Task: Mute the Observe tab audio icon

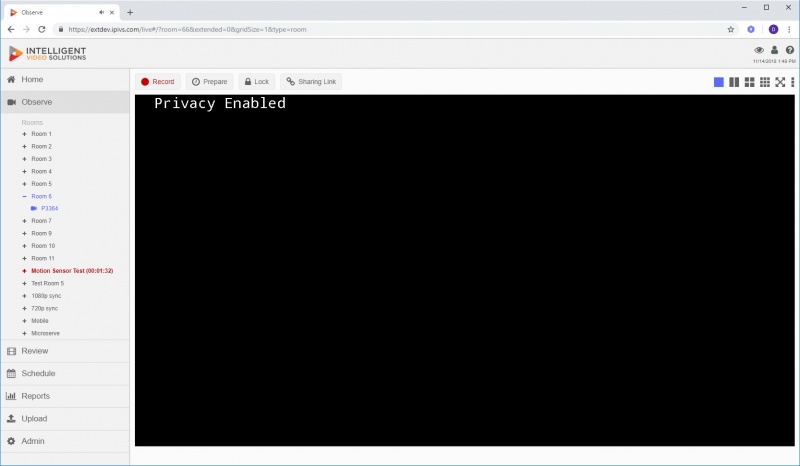Action: point(101,12)
